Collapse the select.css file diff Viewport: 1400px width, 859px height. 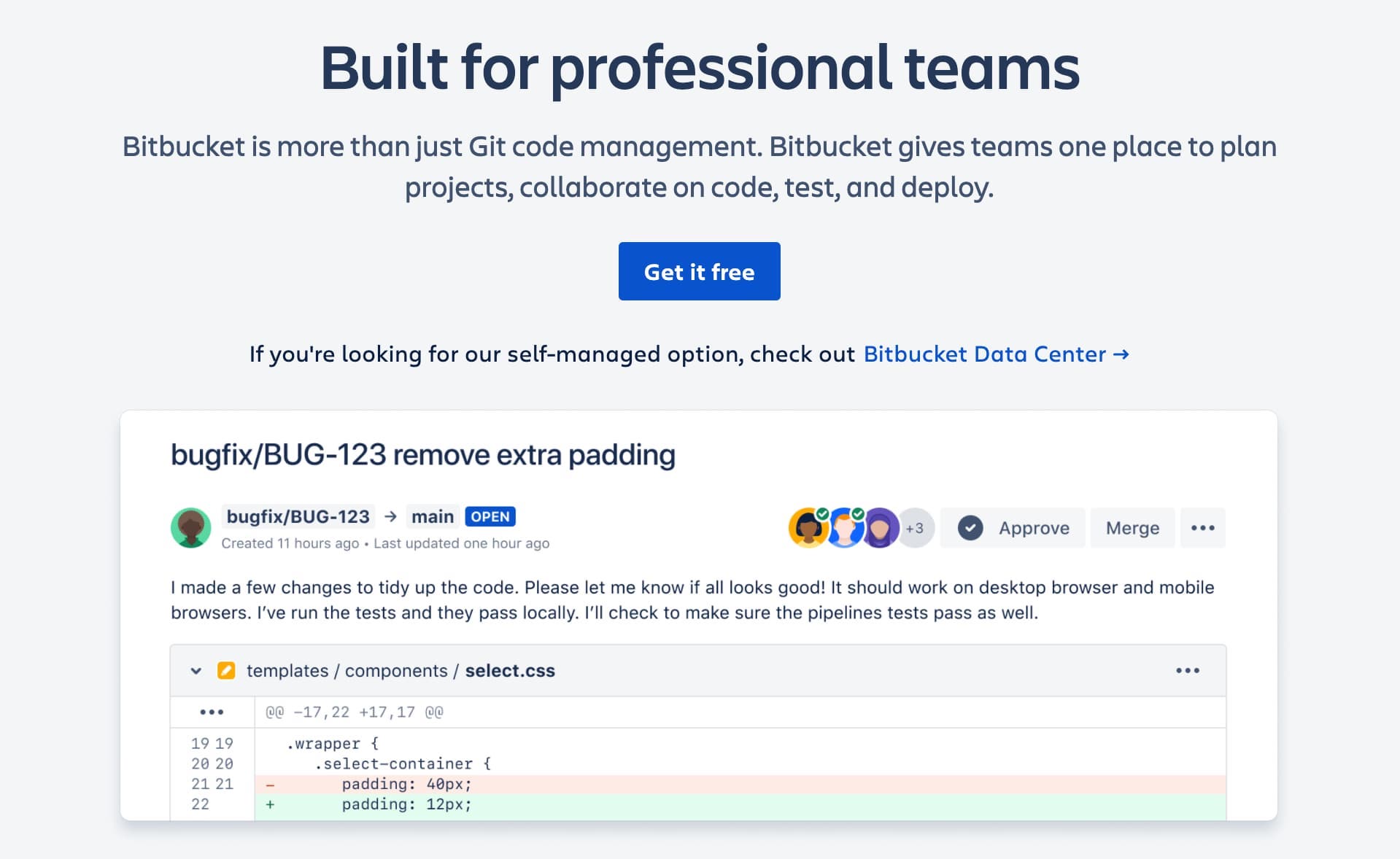coord(196,671)
